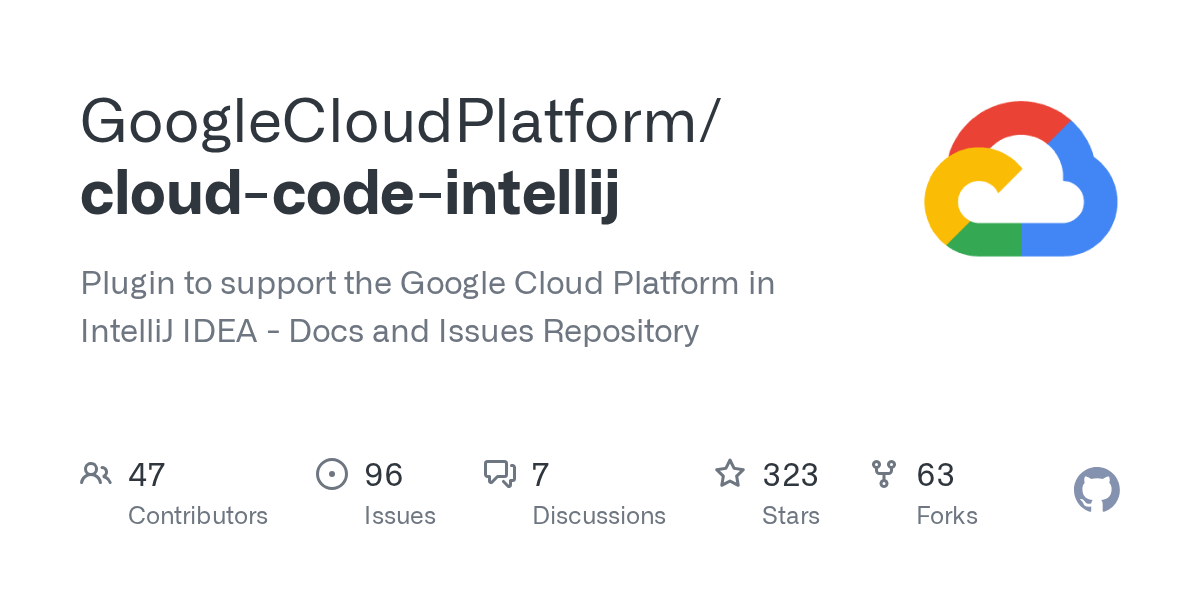1200x600 pixels.
Task: Click the GitHub octocat icon
Action: (x=1097, y=490)
